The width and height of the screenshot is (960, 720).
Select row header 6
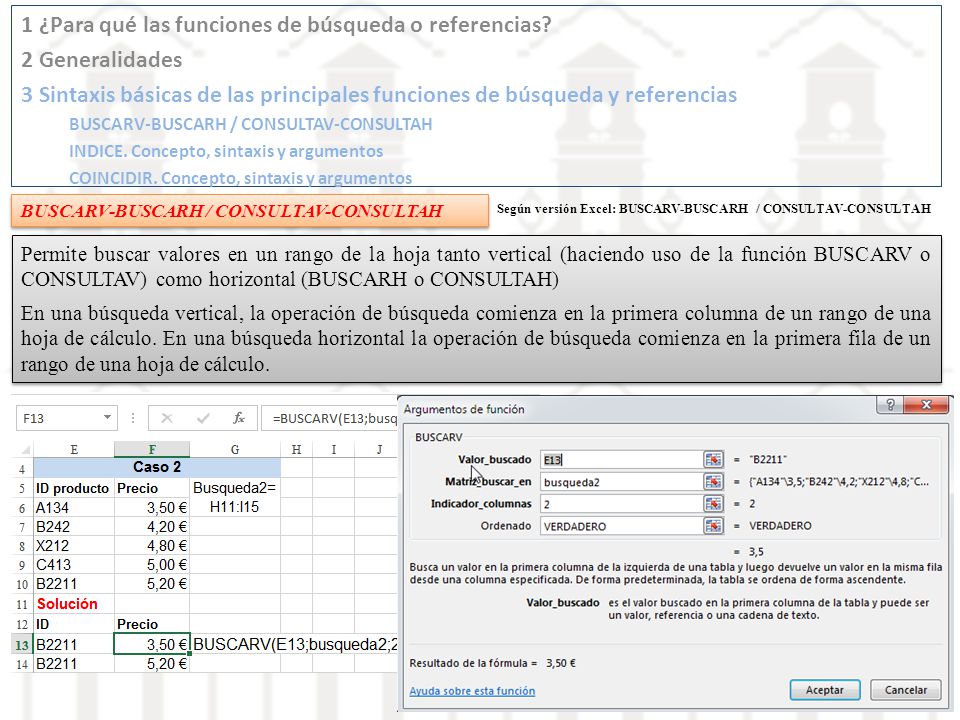pyautogui.click(x=22, y=508)
